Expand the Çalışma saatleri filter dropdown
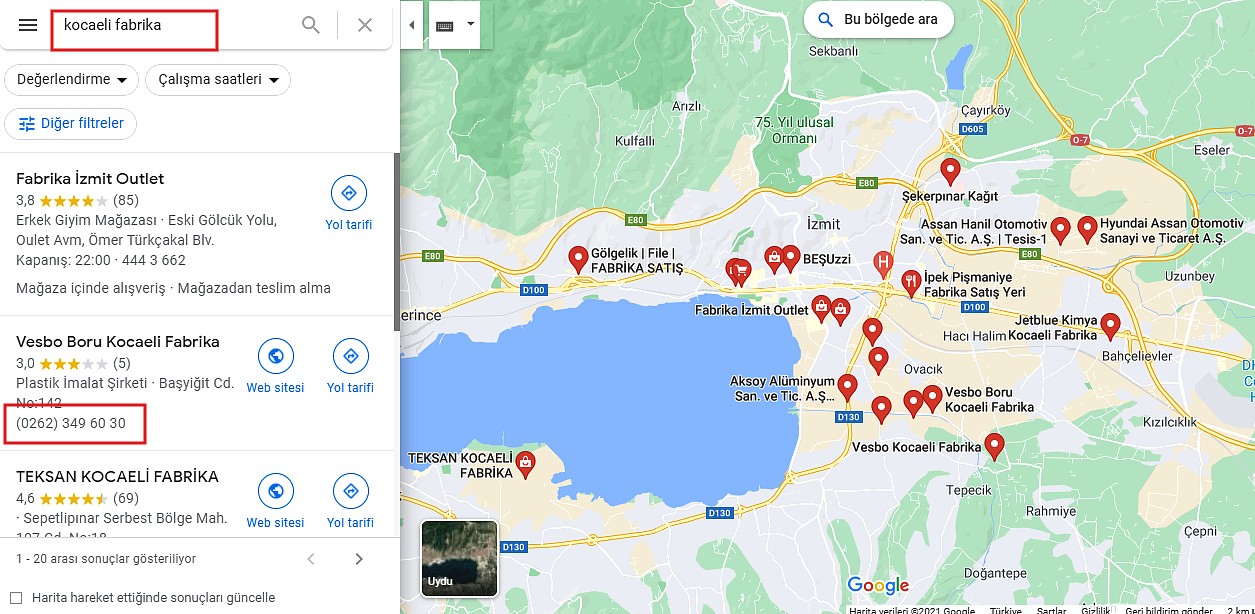The height and width of the screenshot is (614, 1255). [x=218, y=79]
